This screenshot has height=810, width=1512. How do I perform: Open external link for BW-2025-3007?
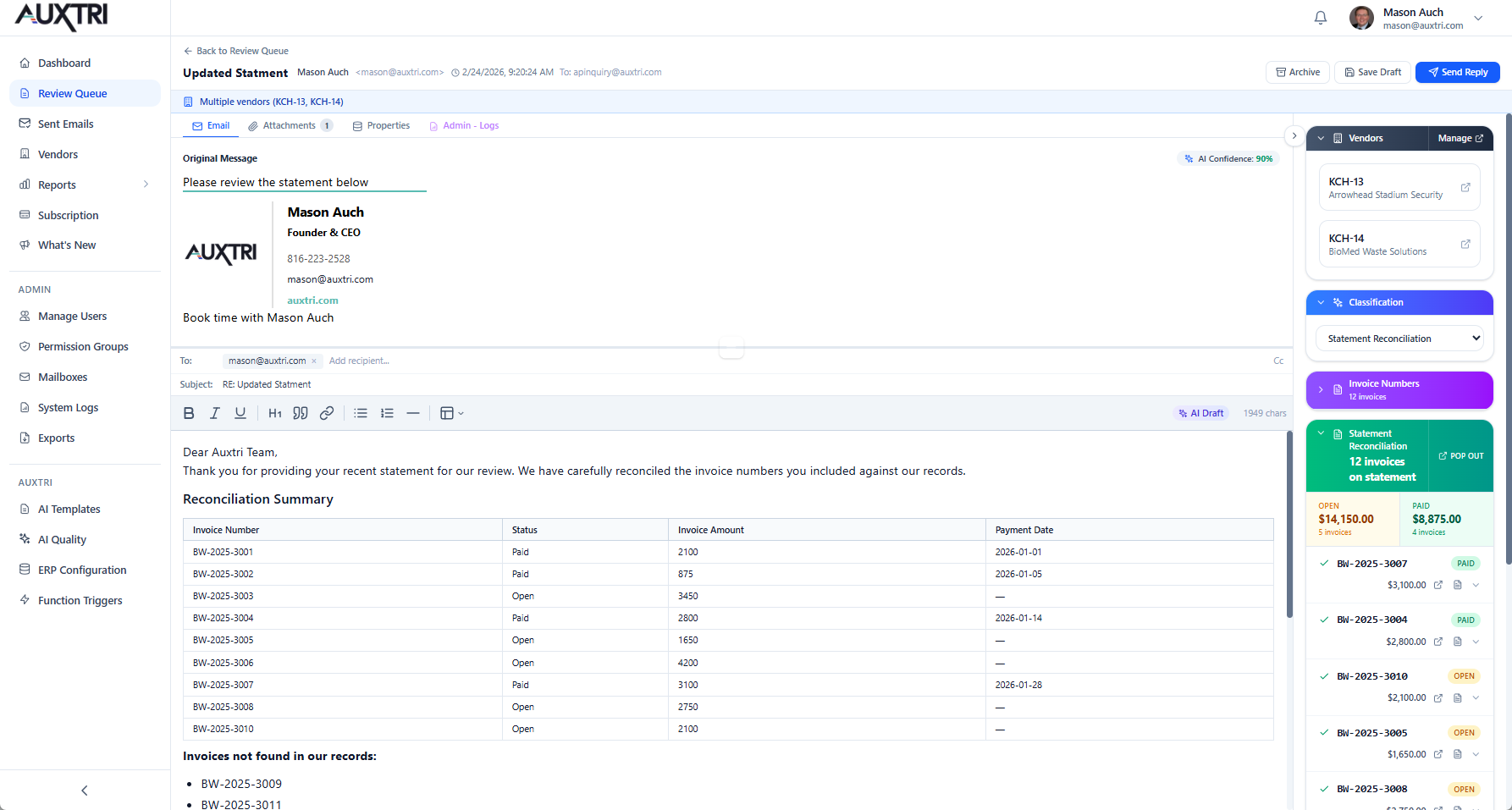pyautogui.click(x=1438, y=585)
